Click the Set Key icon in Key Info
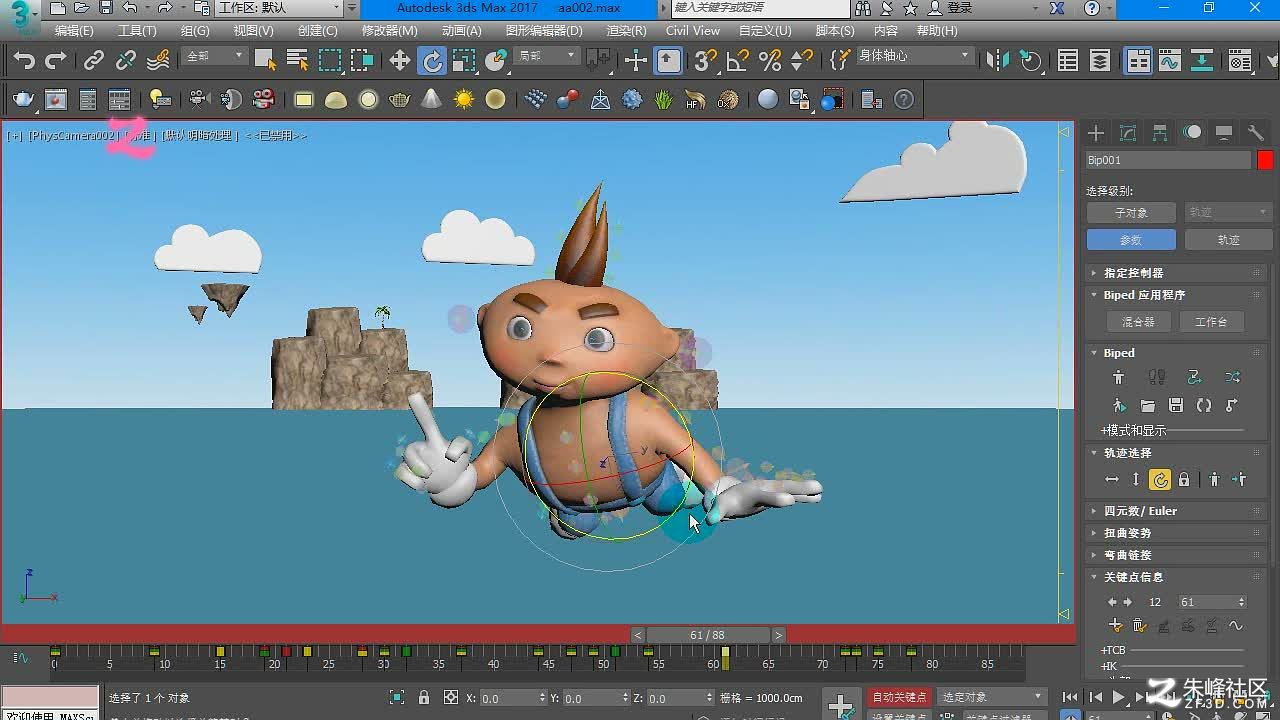Viewport: 1280px width, 720px height. [1116, 626]
